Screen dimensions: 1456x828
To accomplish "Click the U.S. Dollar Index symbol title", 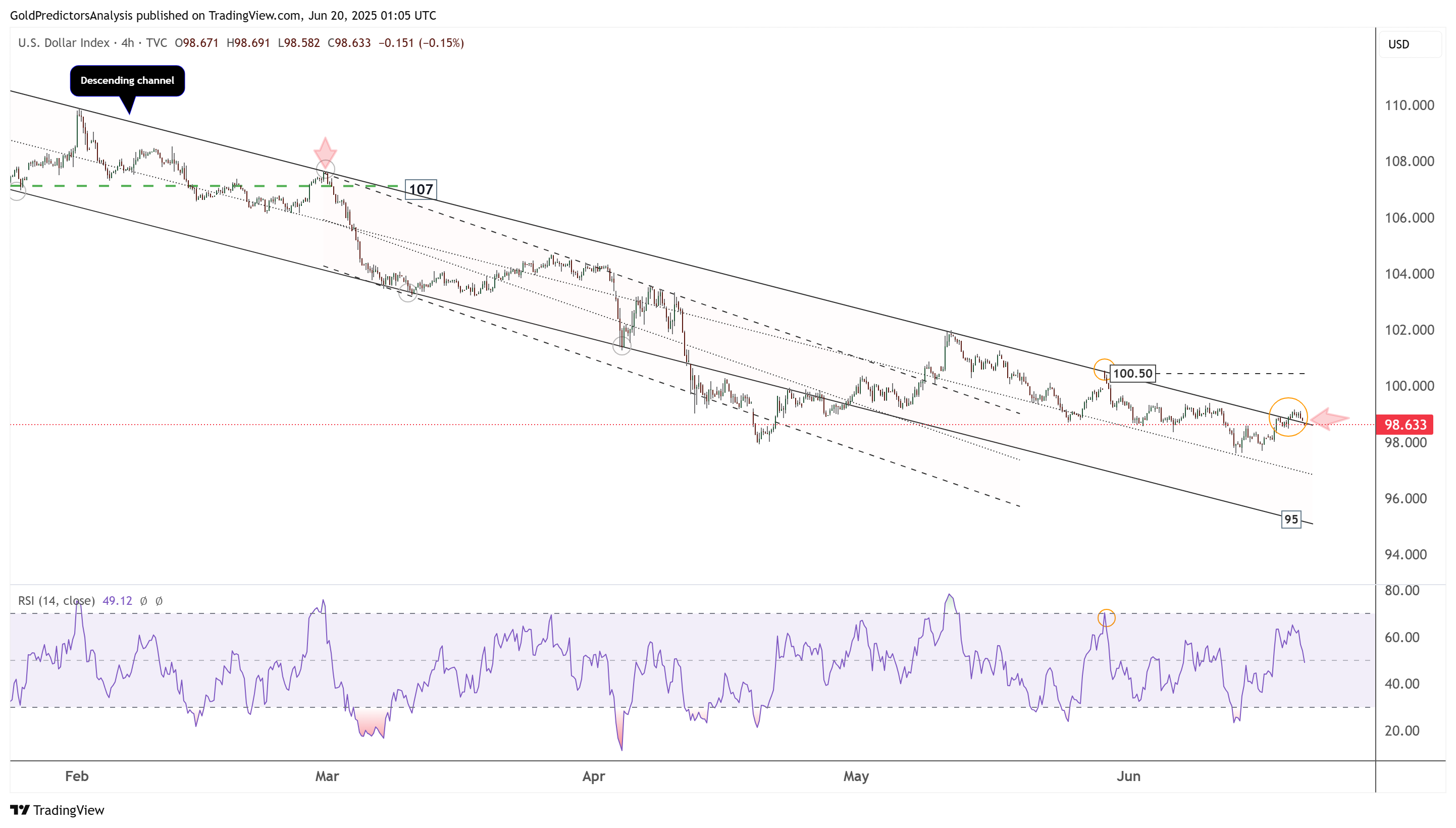I will [x=64, y=43].
